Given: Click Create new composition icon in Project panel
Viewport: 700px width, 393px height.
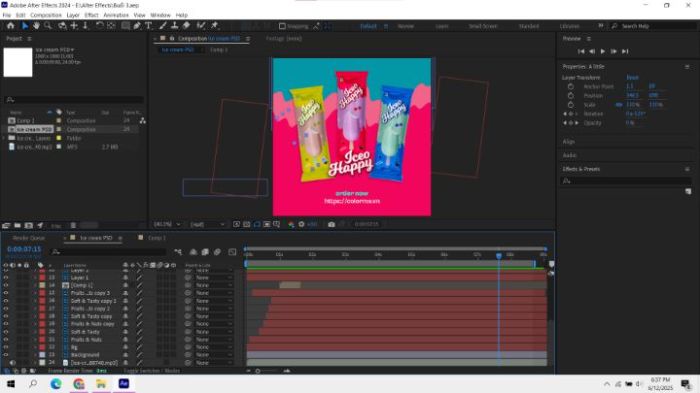Looking at the screenshot, I should point(29,226).
